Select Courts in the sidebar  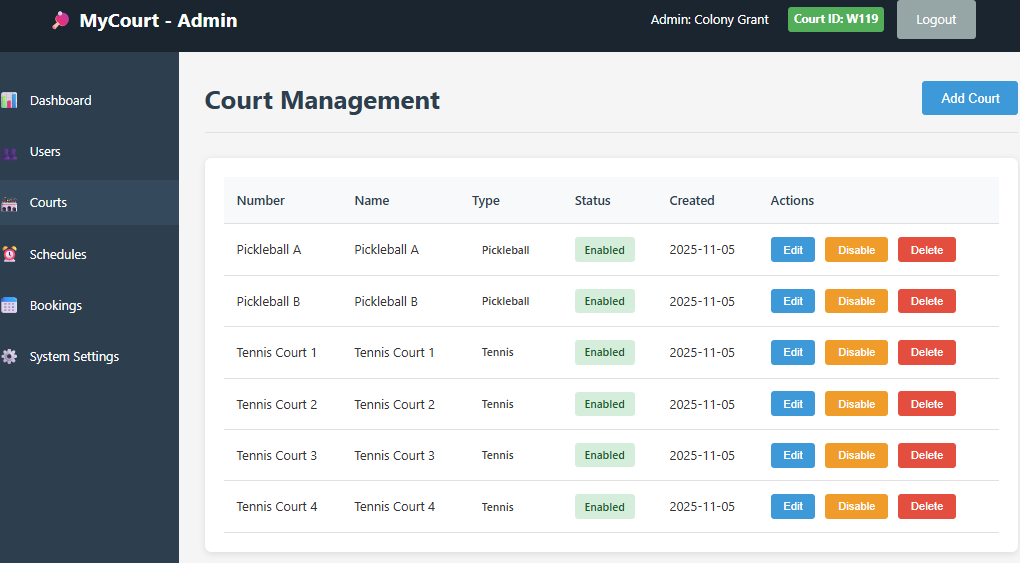(x=89, y=202)
